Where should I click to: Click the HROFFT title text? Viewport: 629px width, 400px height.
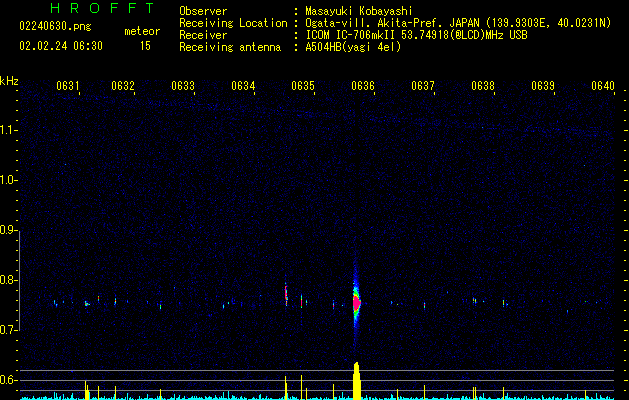pos(102,8)
